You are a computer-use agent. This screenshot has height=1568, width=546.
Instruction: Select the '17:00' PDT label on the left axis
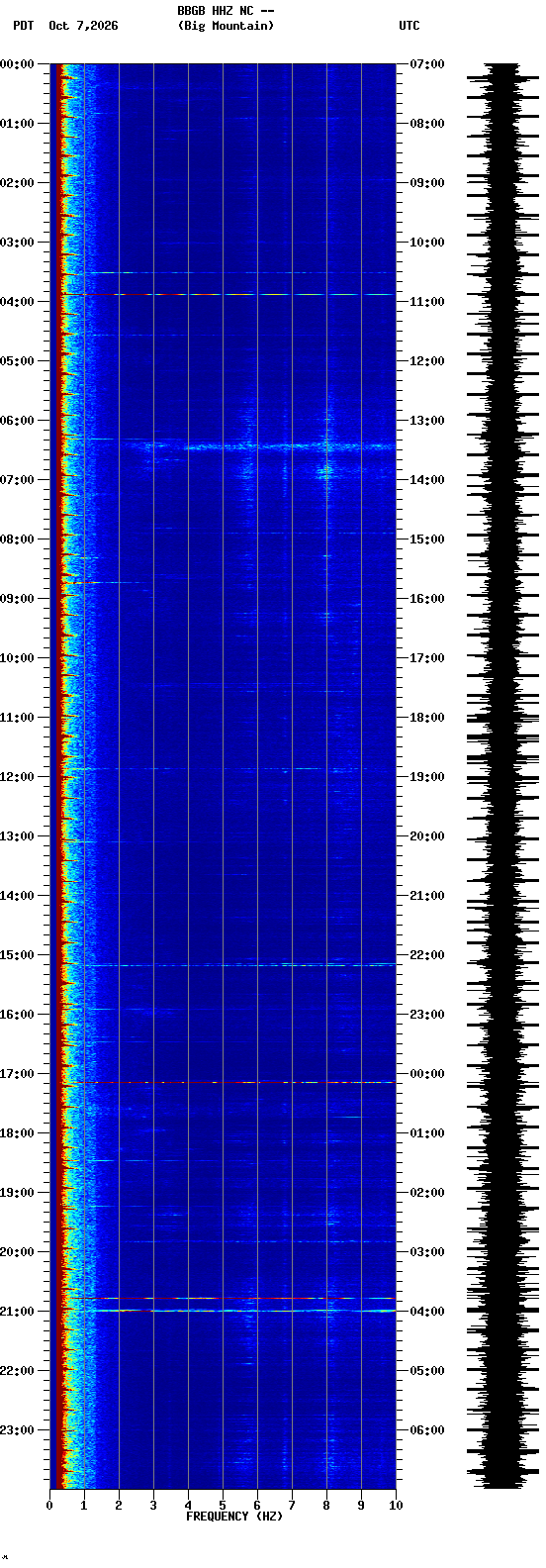coord(17,1074)
